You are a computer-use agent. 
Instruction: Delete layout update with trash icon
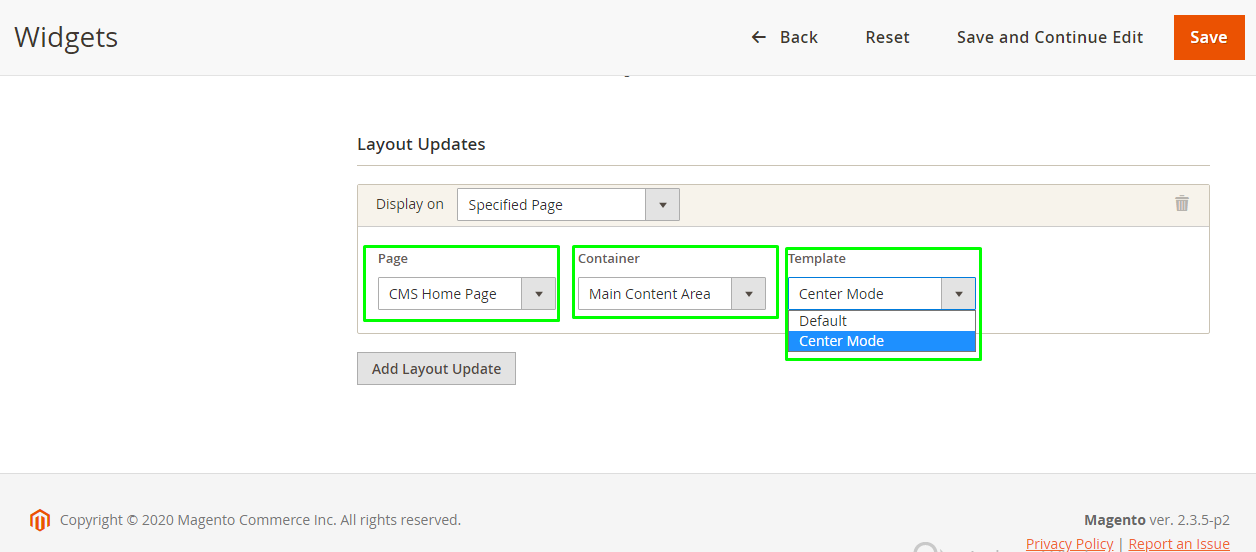point(1181,204)
